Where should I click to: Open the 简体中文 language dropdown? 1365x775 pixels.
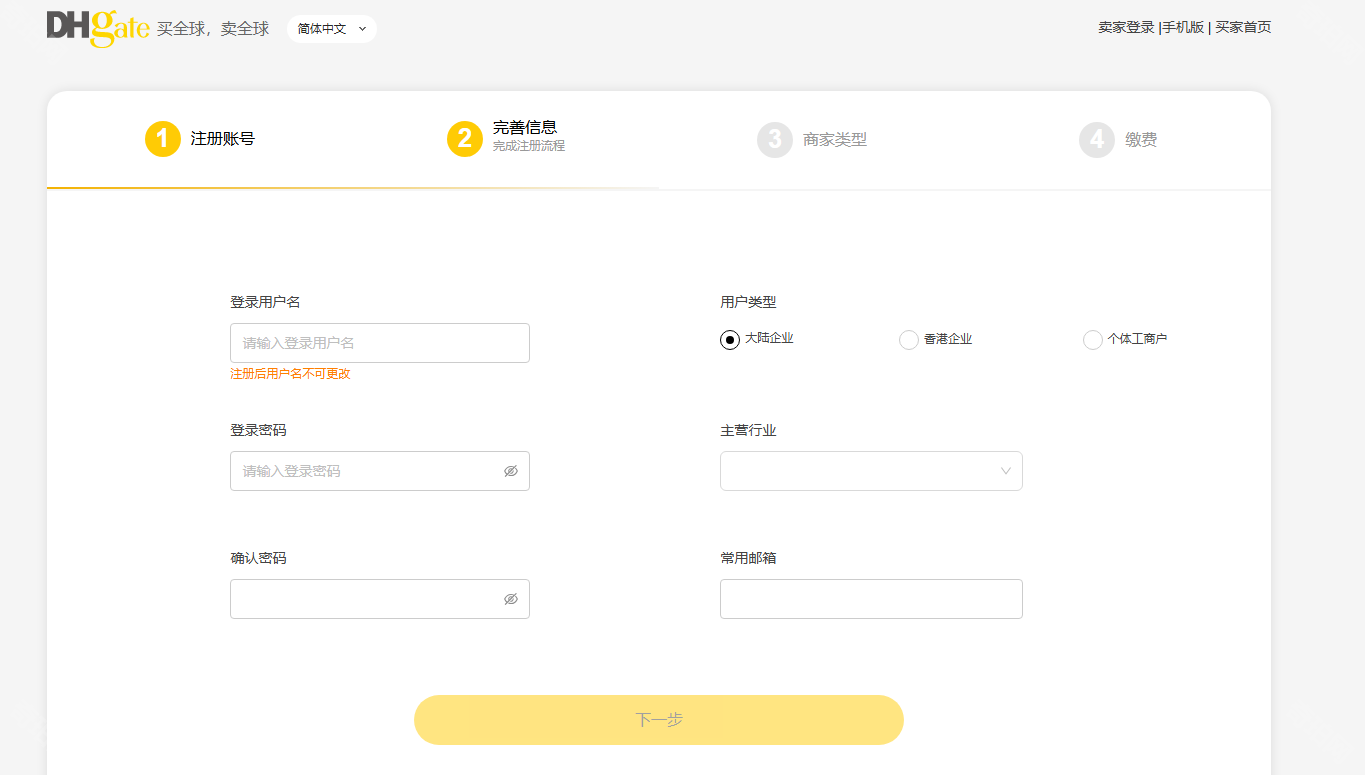332,29
